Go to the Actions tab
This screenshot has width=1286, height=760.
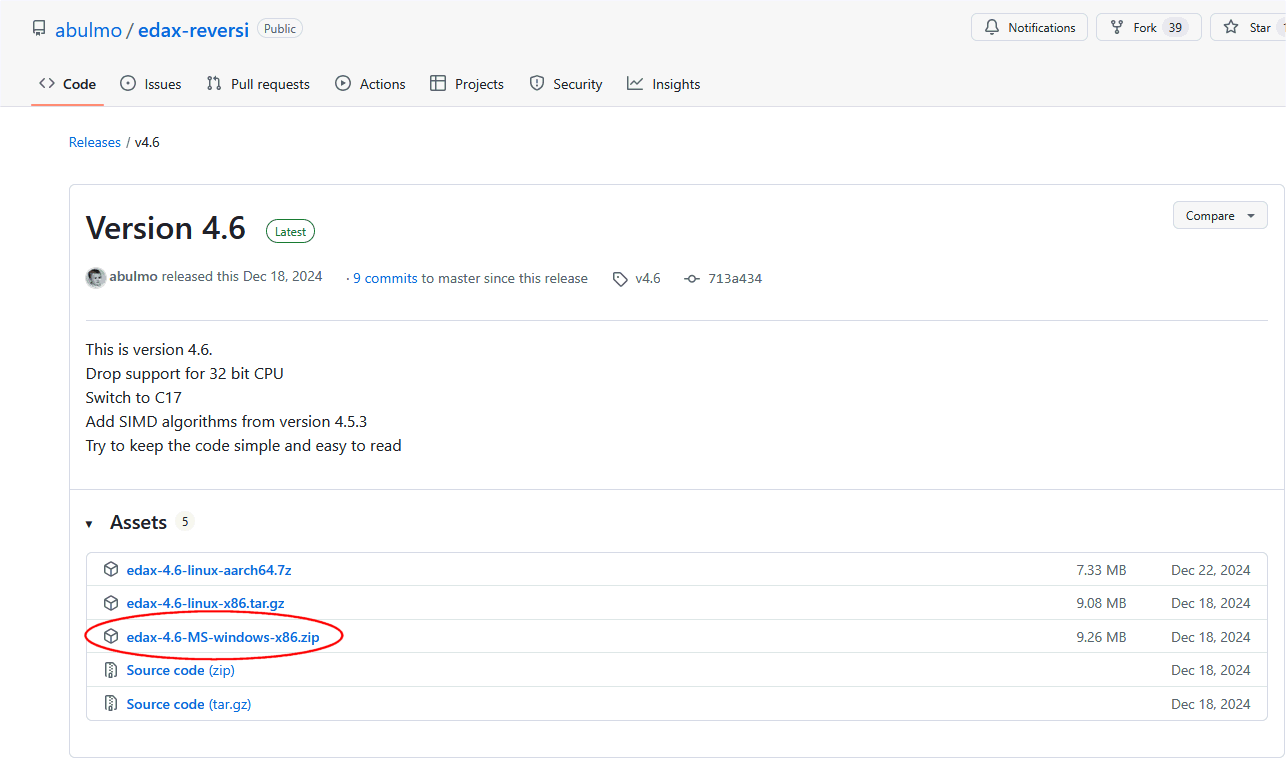[x=370, y=84]
